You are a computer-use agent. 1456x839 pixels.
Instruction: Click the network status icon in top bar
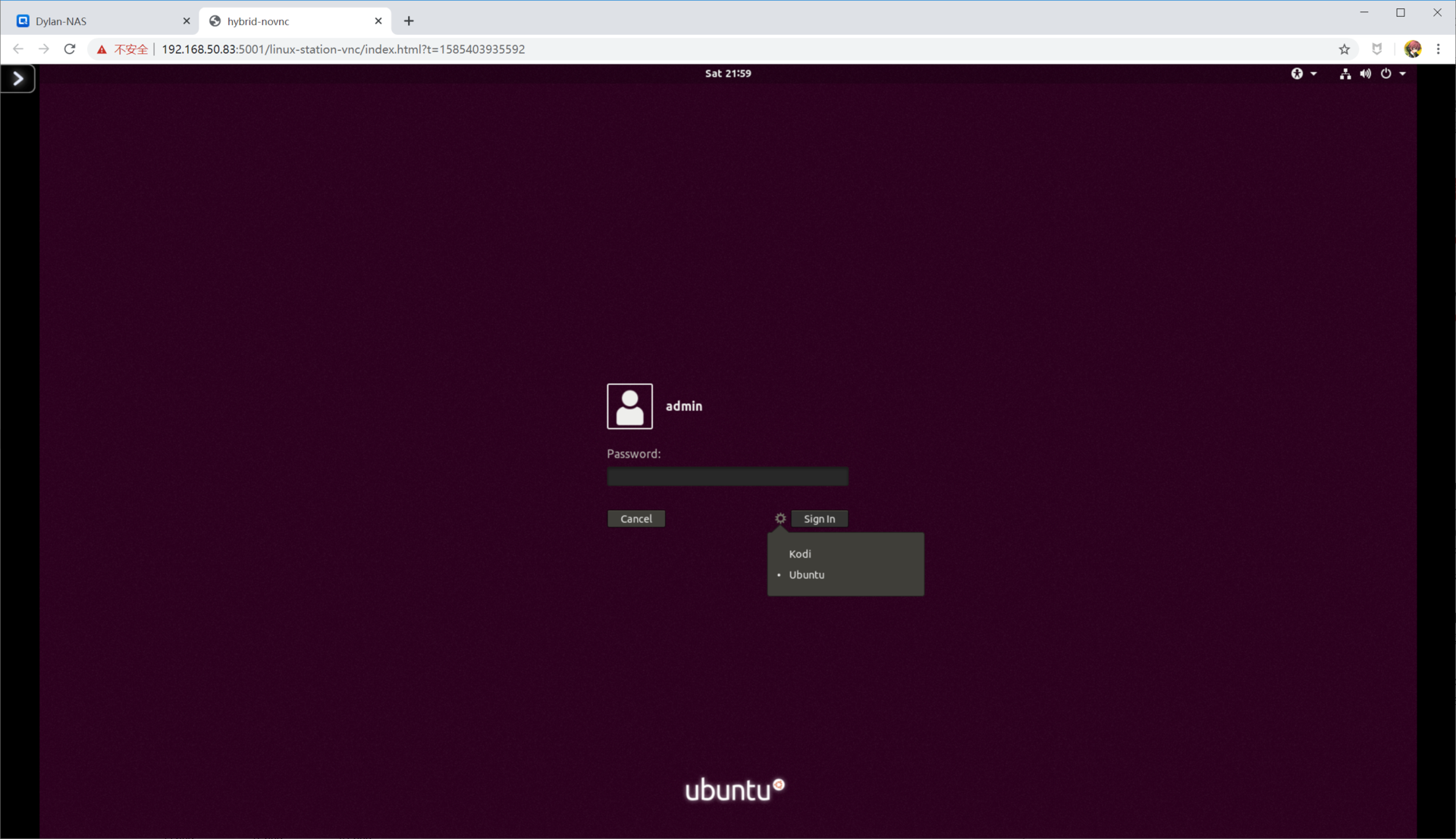click(x=1345, y=74)
